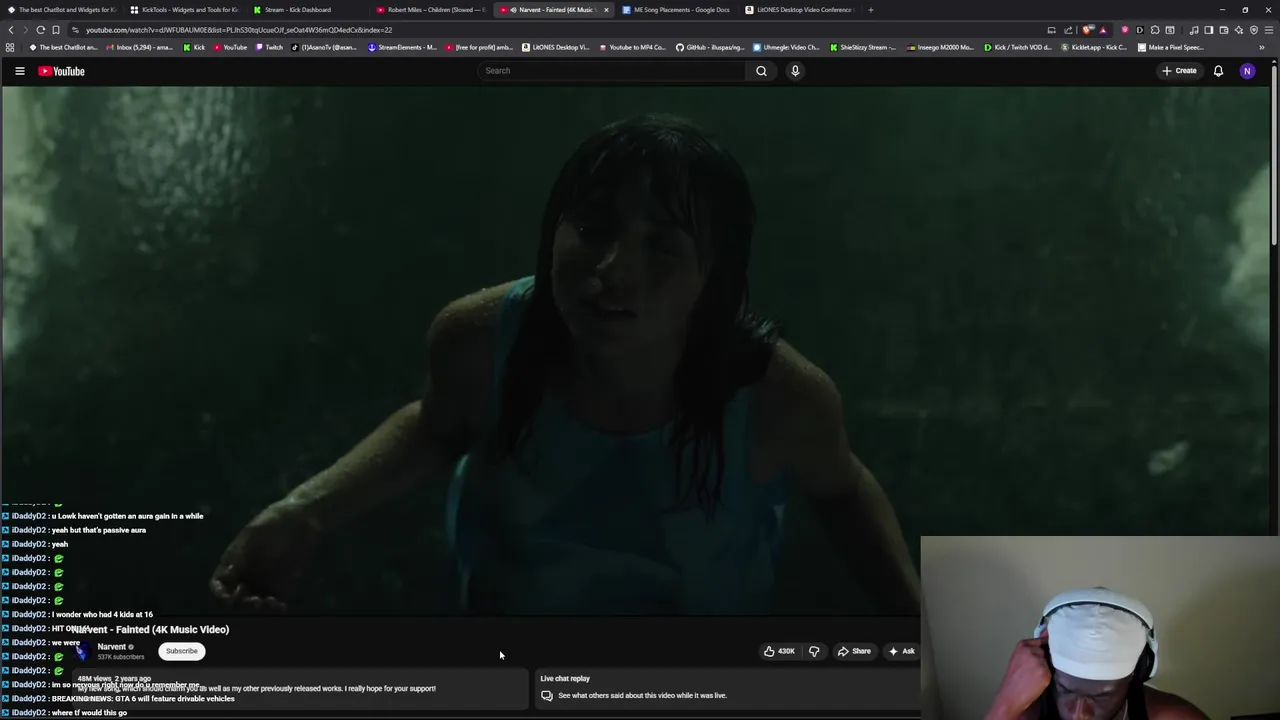
Task: Click the Share button under the video
Action: coord(854,651)
